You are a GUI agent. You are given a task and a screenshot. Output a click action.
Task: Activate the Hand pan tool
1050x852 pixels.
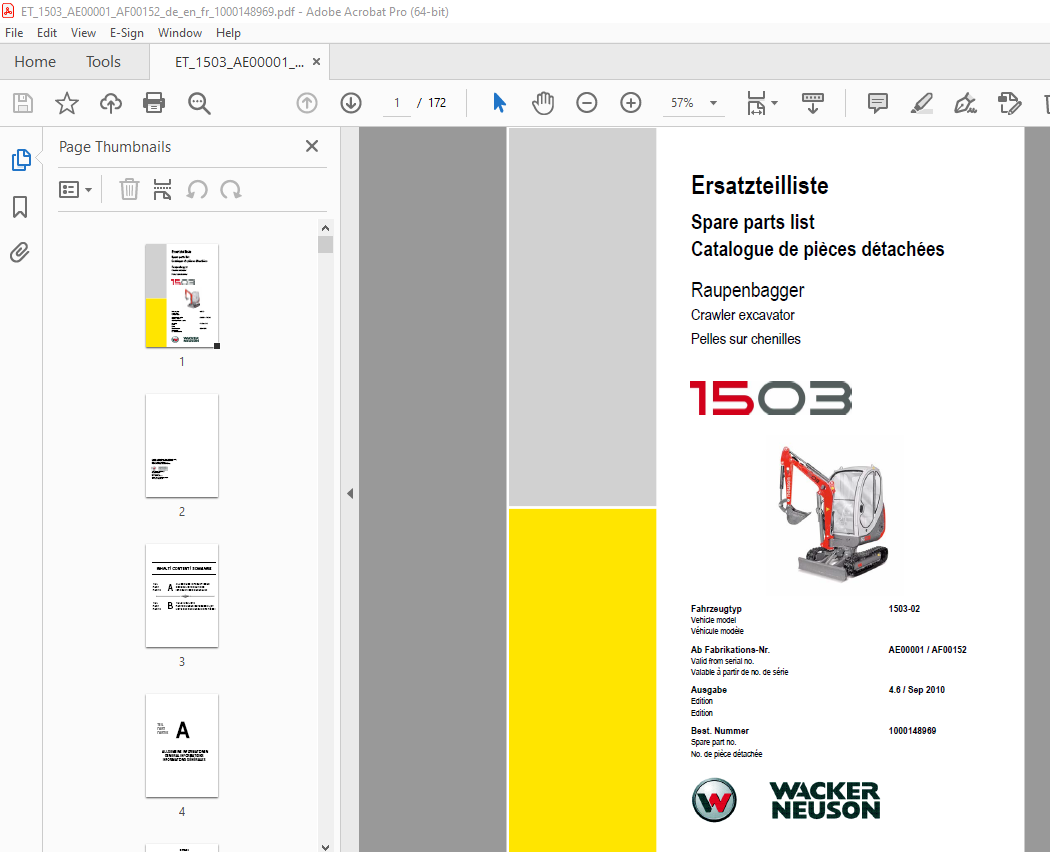pyautogui.click(x=543, y=103)
